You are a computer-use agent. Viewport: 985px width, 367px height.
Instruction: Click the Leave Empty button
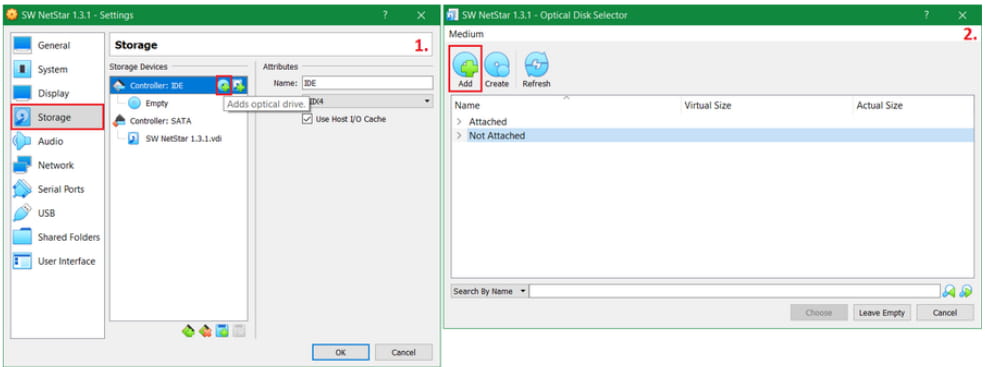(x=881, y=312)
